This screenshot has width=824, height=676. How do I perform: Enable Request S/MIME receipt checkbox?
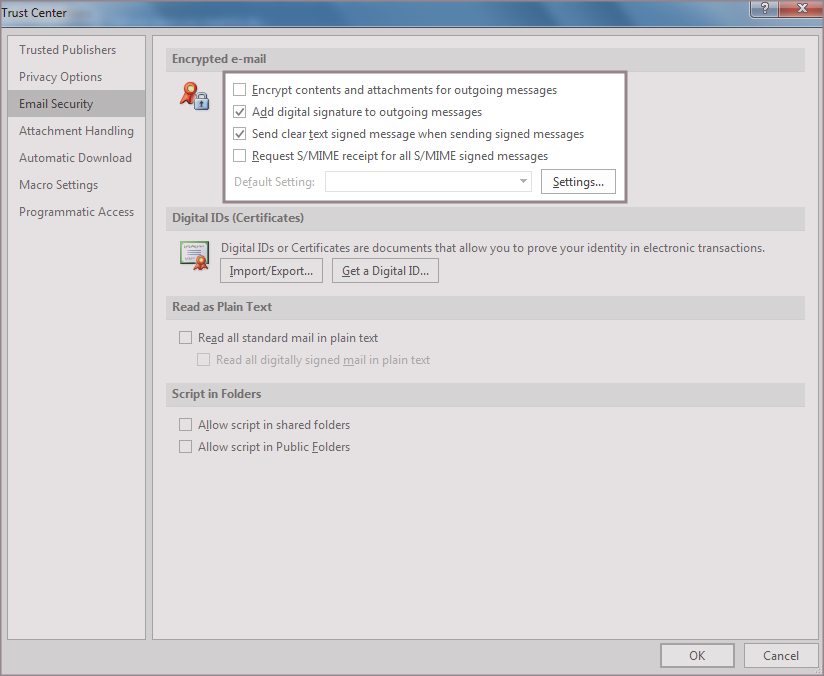tap(239, 156)
